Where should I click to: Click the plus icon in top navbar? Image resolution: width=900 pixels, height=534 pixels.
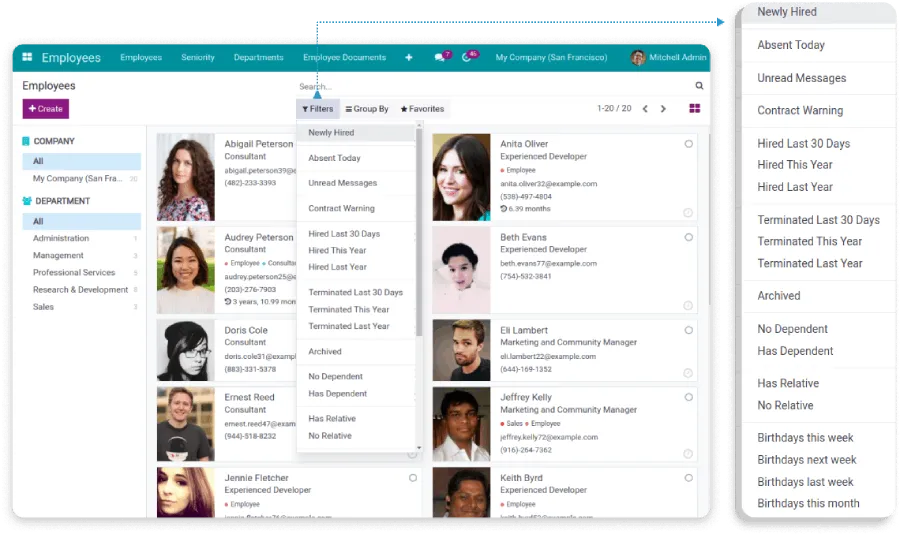tap(408, 58)
